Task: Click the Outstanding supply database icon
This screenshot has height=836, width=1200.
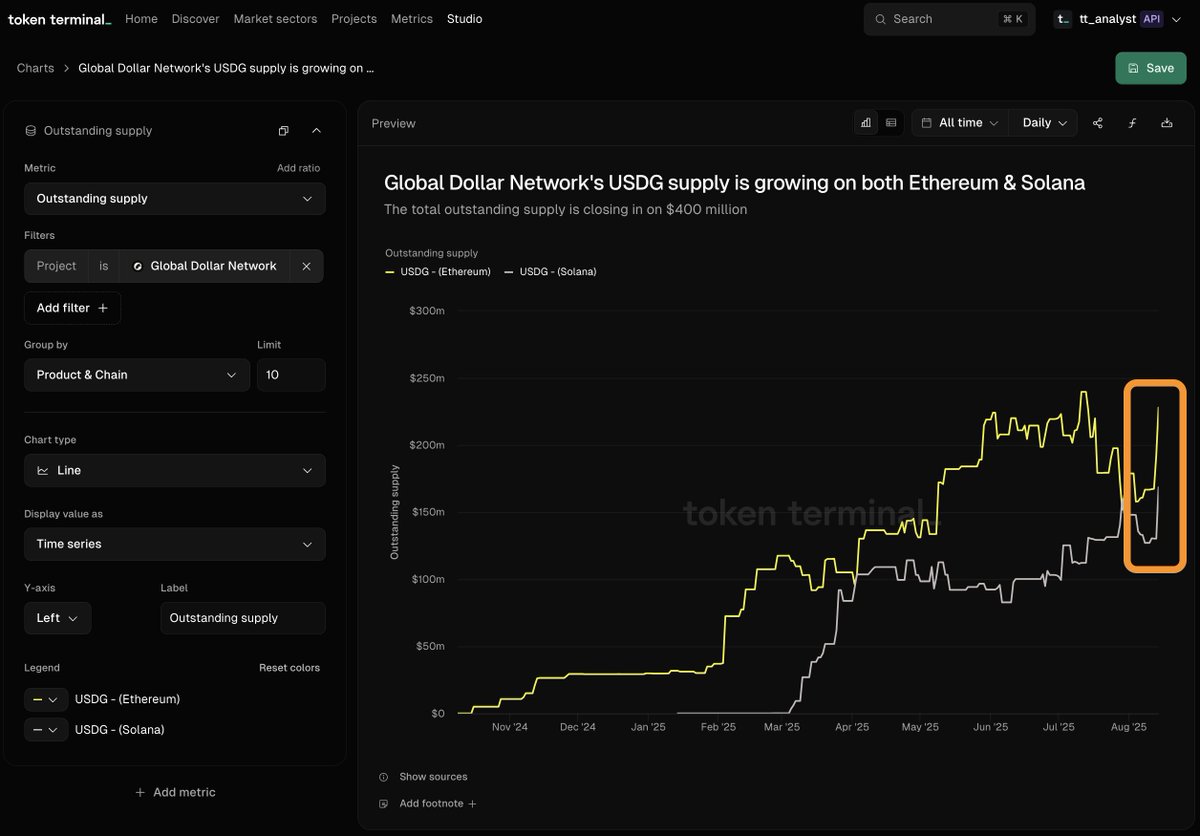Action: [x=30, y=131]
